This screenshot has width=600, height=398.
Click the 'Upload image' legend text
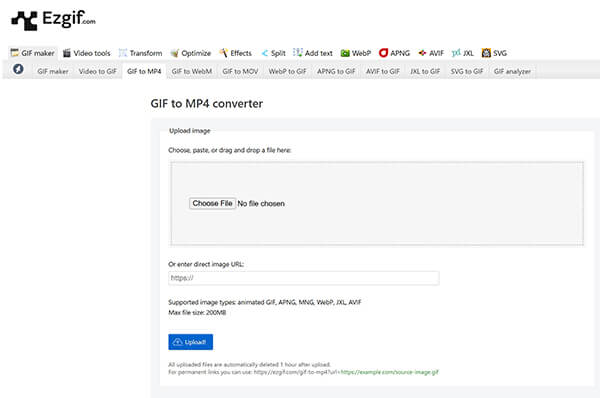point(190,131)
